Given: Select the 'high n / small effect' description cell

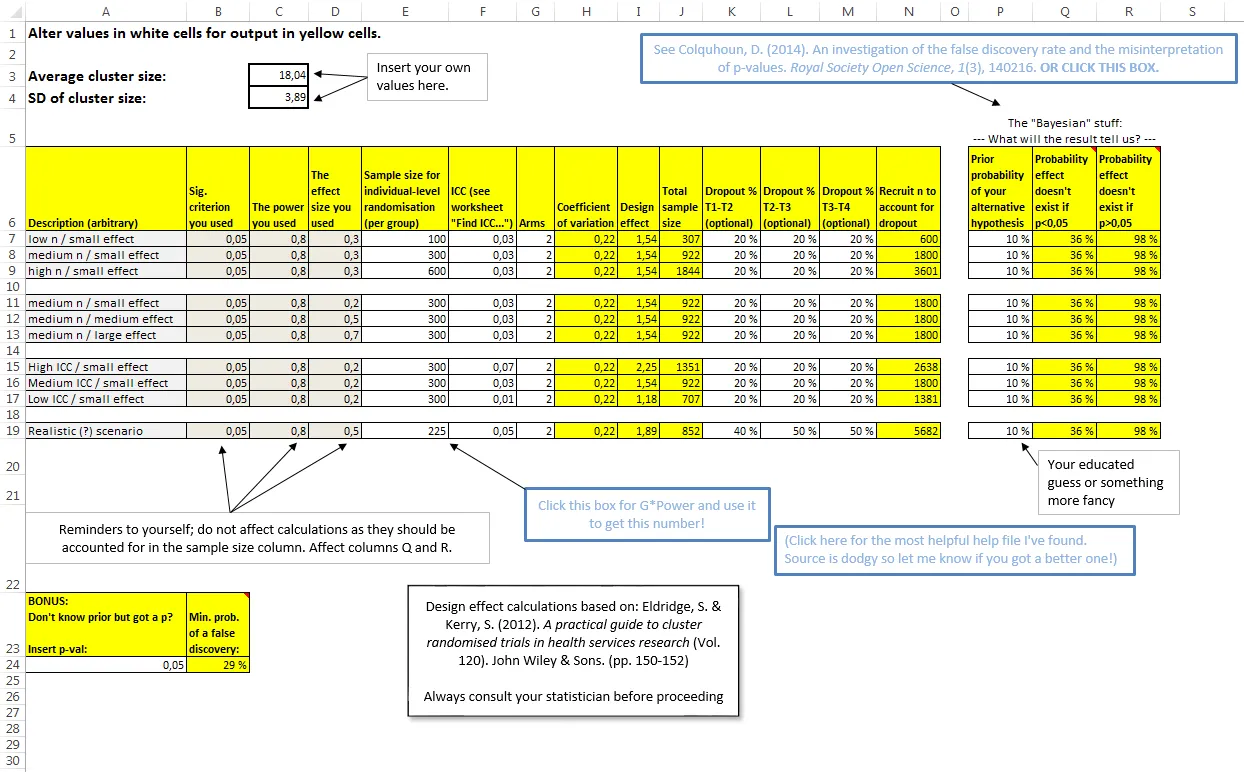Looking at the screenshot, I should [106, 271].
